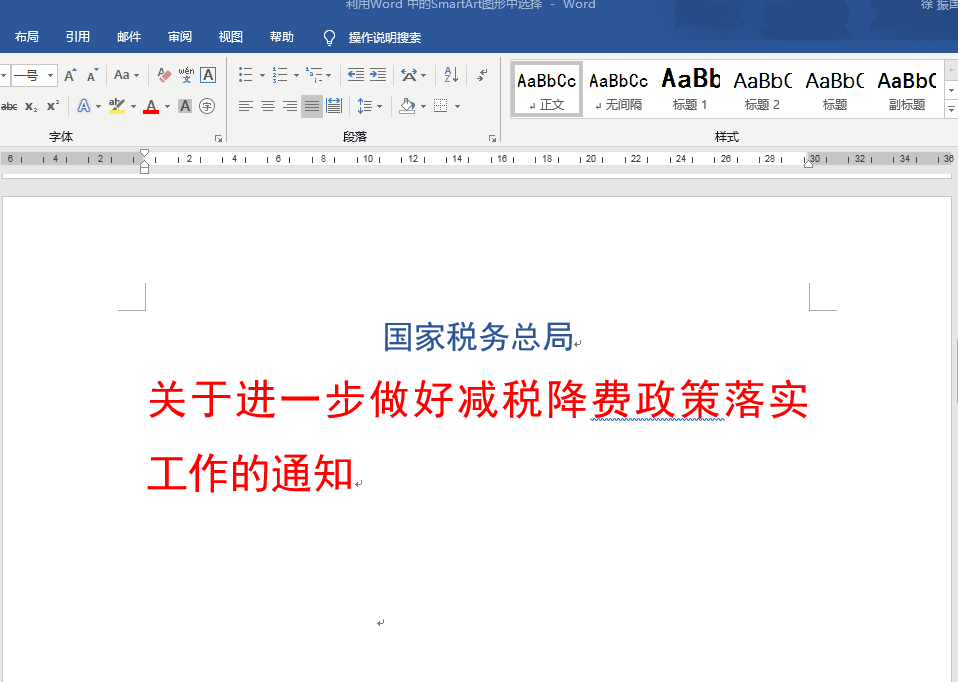This screenshot has width=958, height=682.
Task: Apply the 无间隔 style
Action: click(x=618, y=89)
